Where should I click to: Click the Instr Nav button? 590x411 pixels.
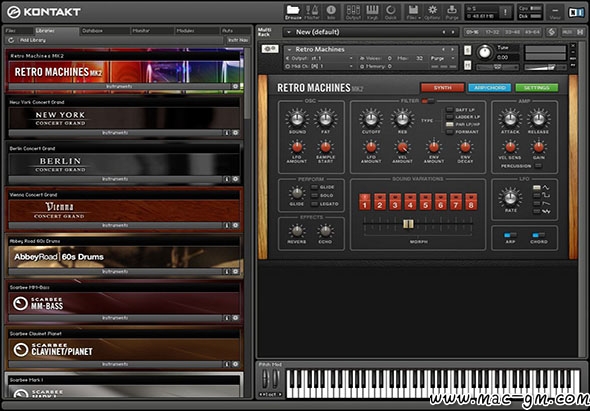(237, 40)
